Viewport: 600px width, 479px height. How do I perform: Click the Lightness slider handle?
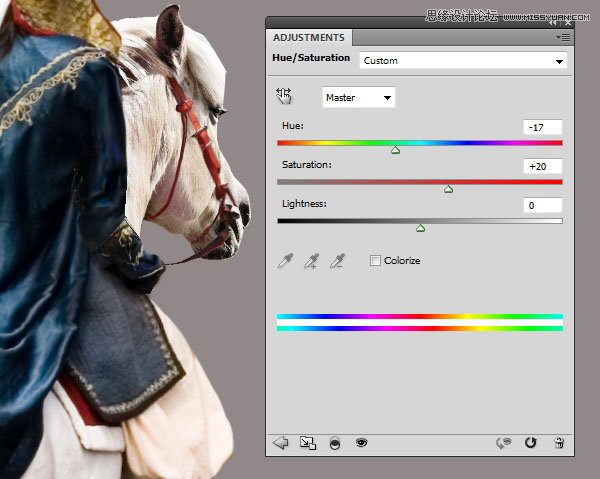[421, 228]
